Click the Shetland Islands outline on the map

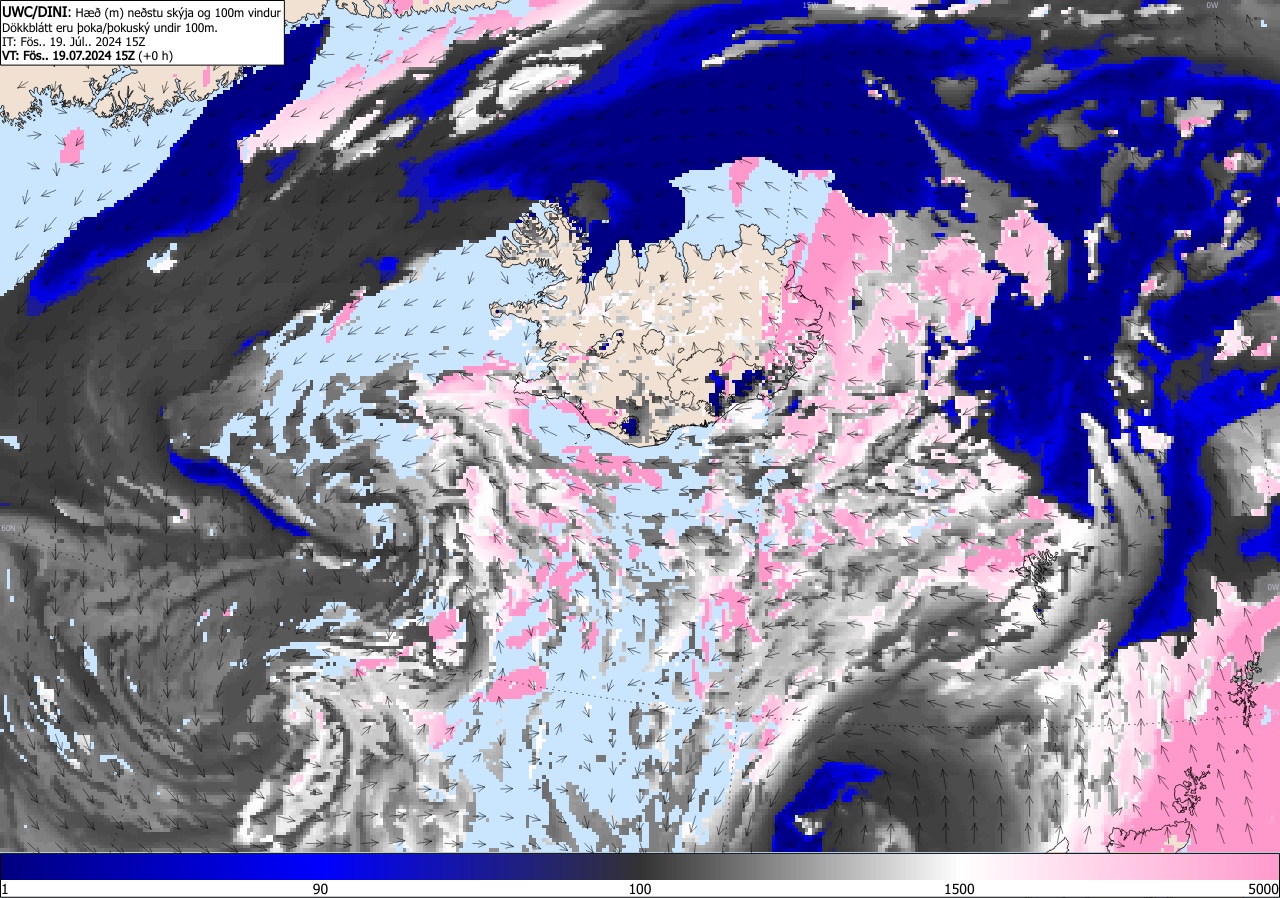coord(1247,688)
